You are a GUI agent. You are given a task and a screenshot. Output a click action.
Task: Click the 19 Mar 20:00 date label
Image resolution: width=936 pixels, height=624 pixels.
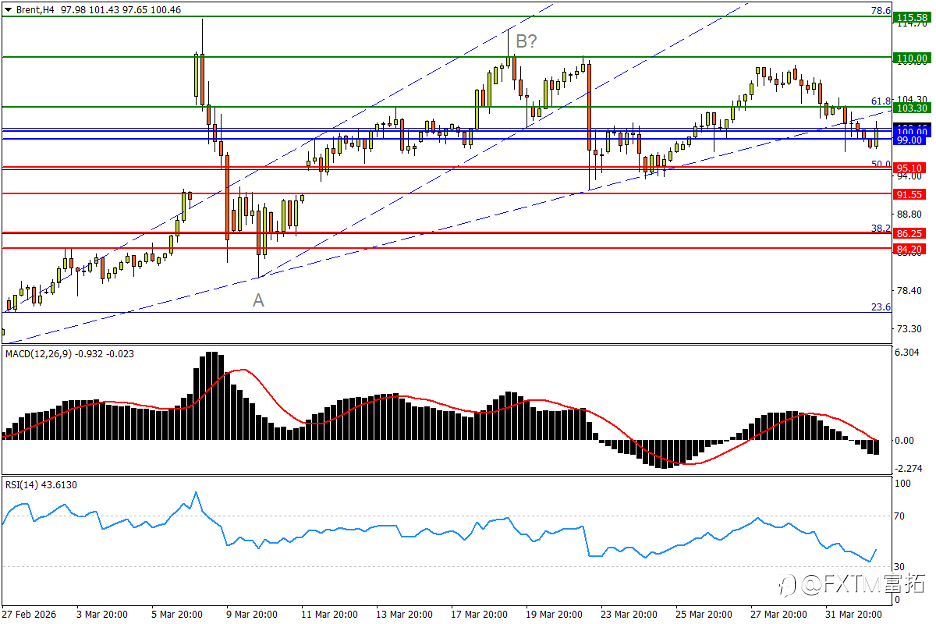click(x=554, y=614)
